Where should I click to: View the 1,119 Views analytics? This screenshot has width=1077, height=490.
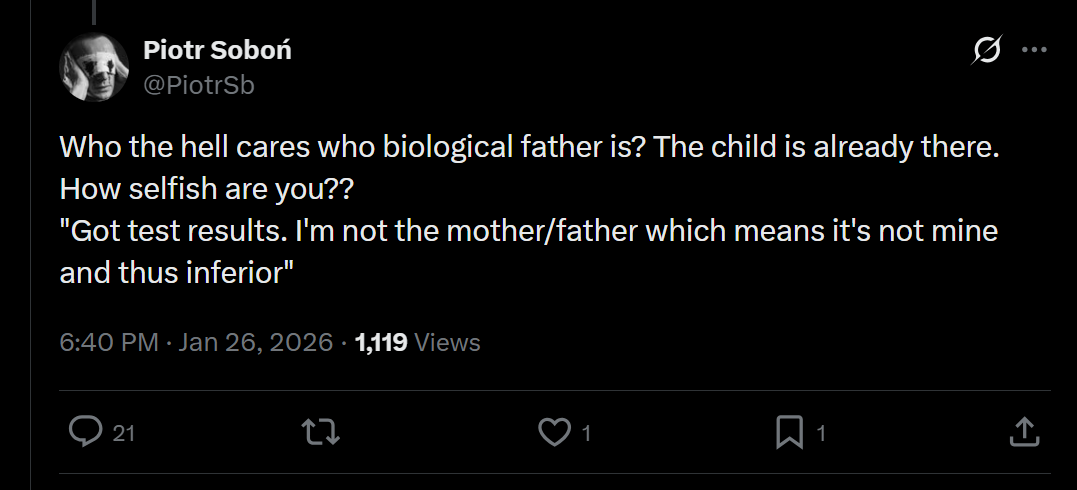[418, 342]
